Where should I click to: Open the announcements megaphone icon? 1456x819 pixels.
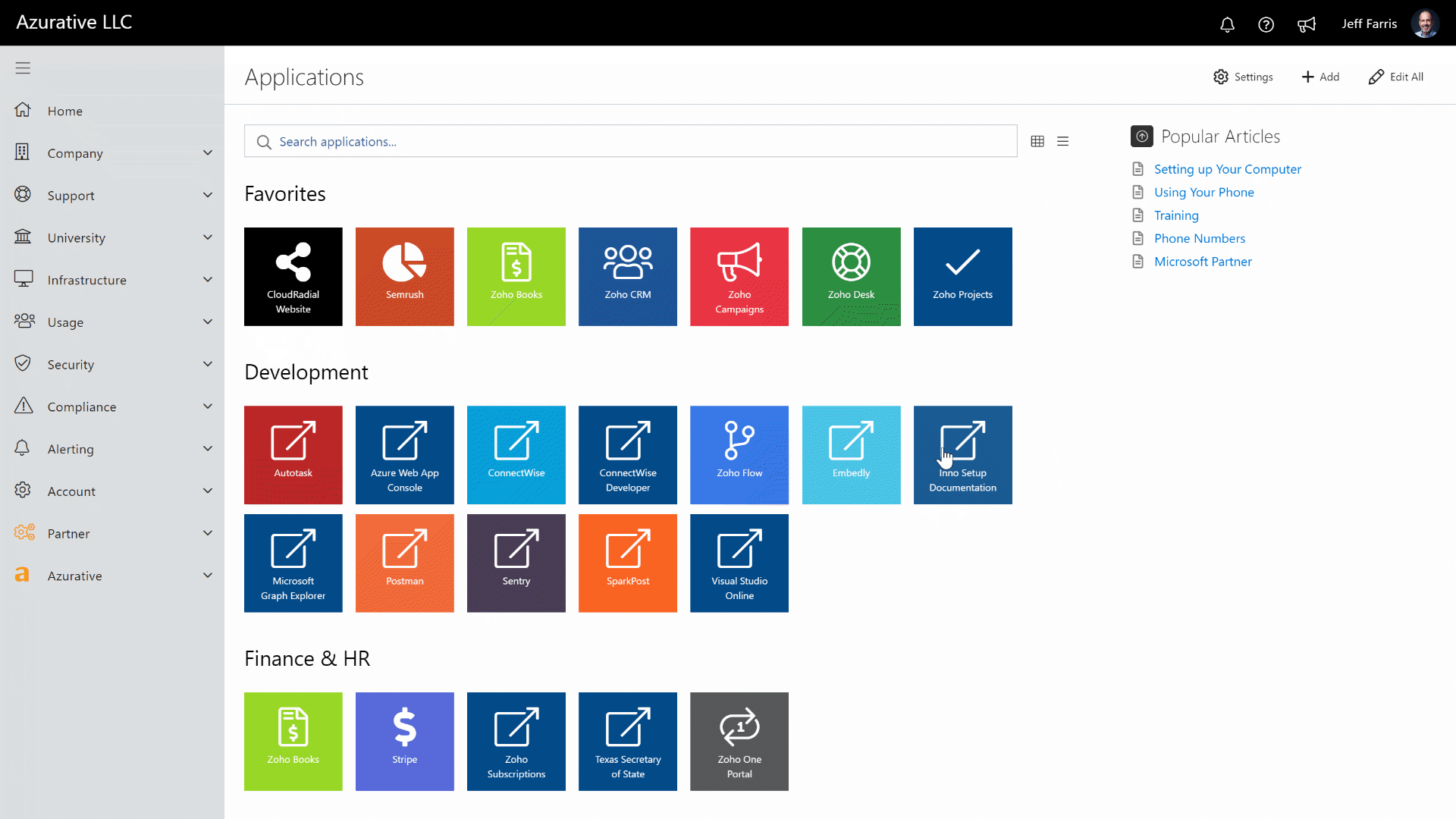1306,24
